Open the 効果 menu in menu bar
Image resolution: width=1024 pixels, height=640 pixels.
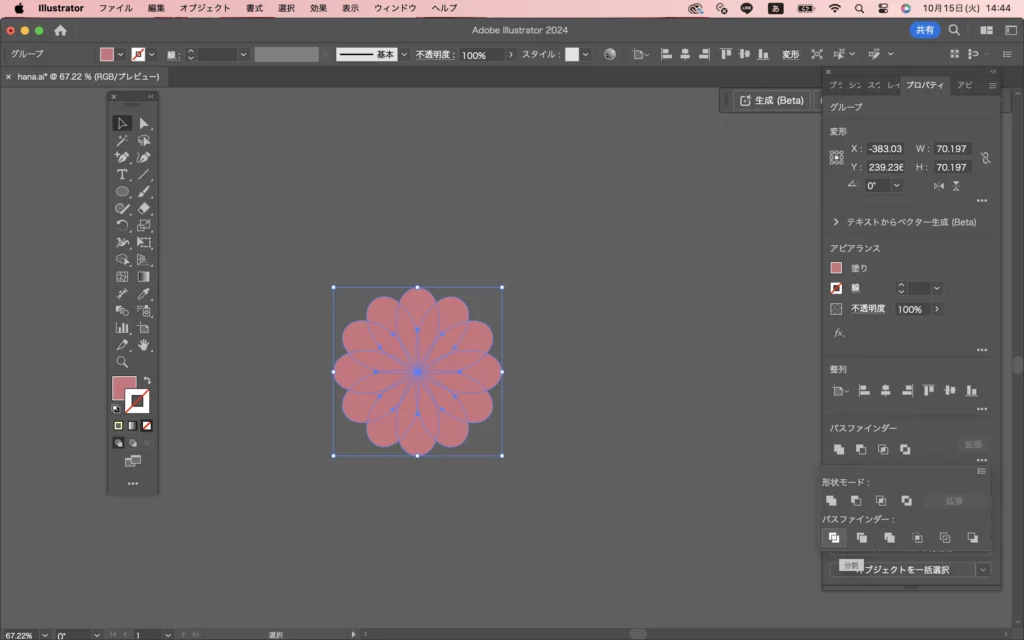point(318,8)
